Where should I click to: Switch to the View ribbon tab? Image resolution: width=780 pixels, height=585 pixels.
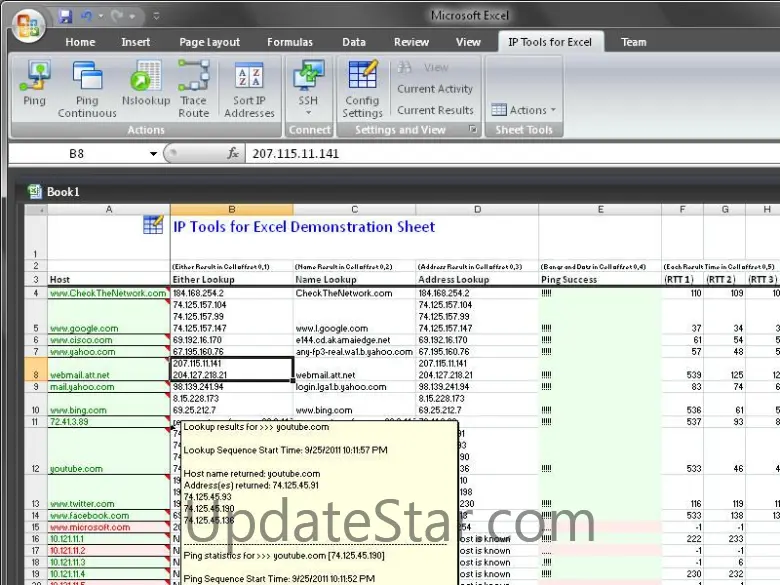(468, 42)
